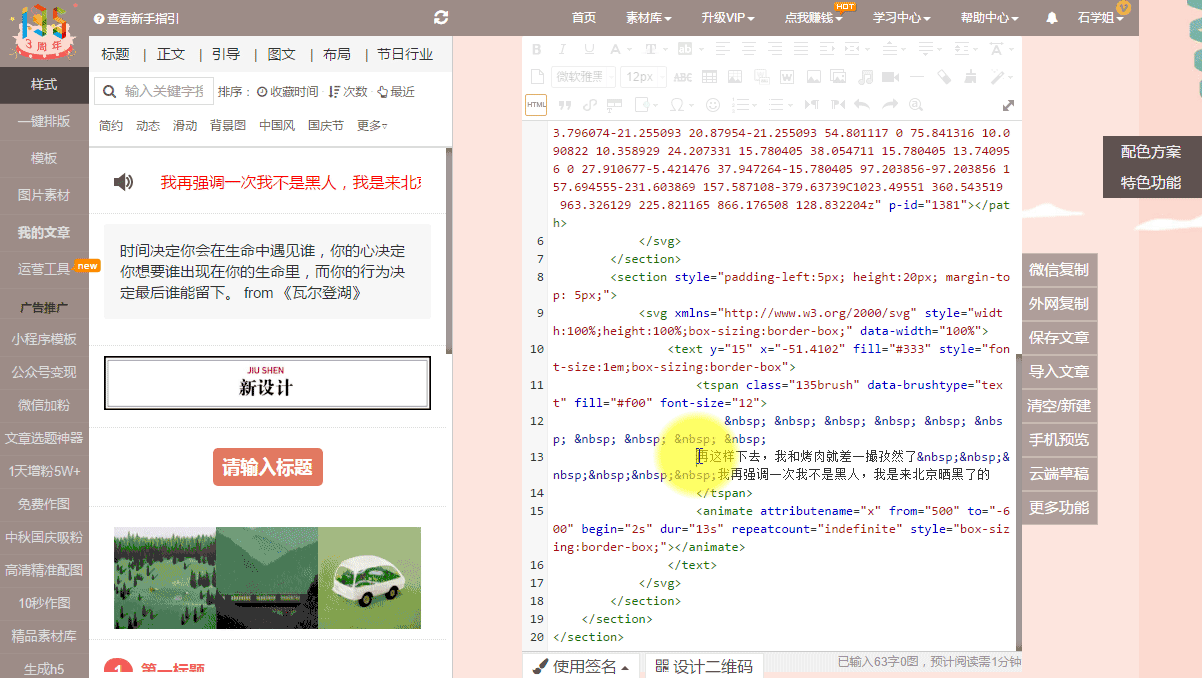Open the 素材库 dropdown menu

tap(648, 18)
